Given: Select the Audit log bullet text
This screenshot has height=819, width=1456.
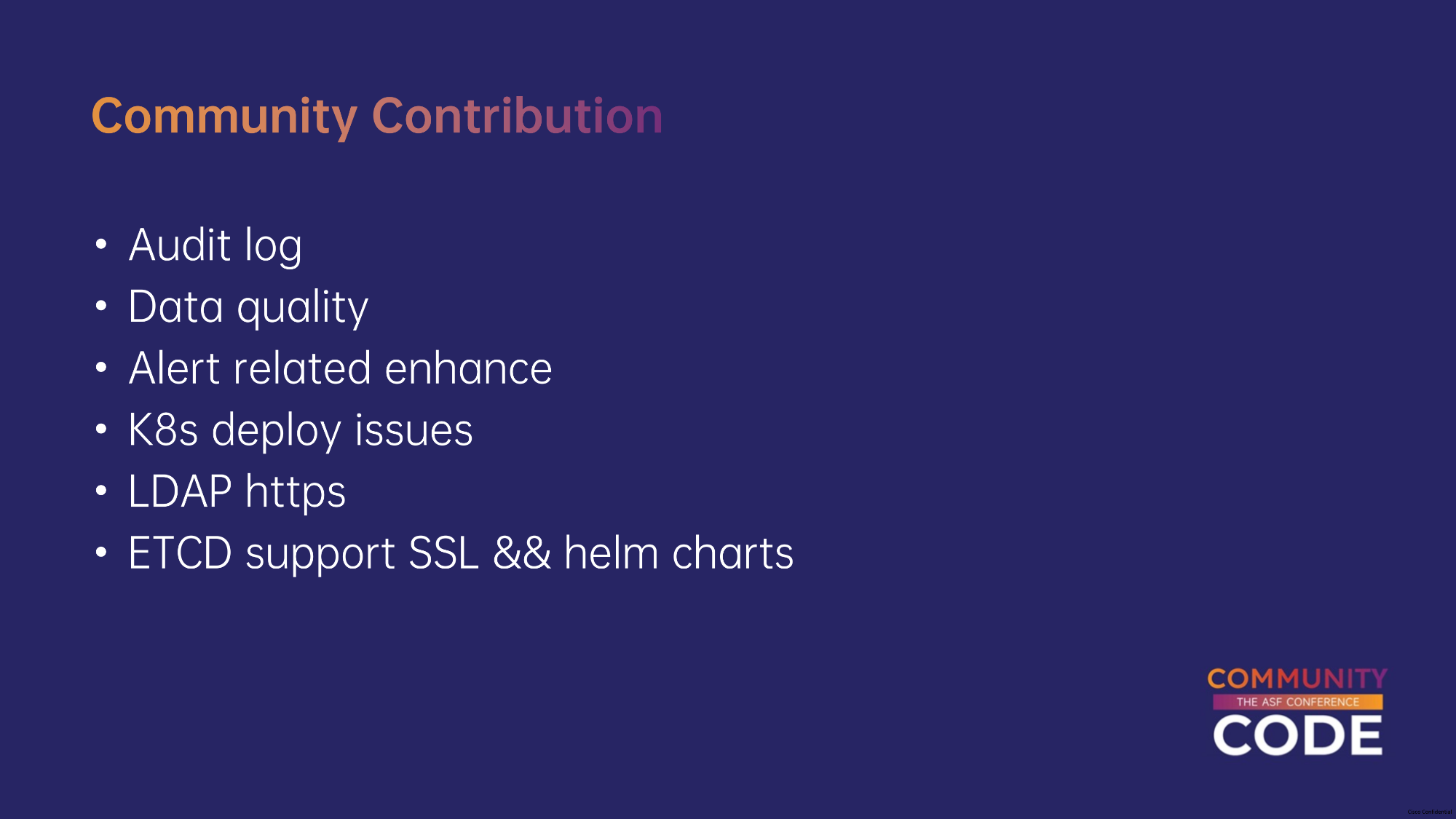Looking at the screenshot, I should [x=215, y=245].
